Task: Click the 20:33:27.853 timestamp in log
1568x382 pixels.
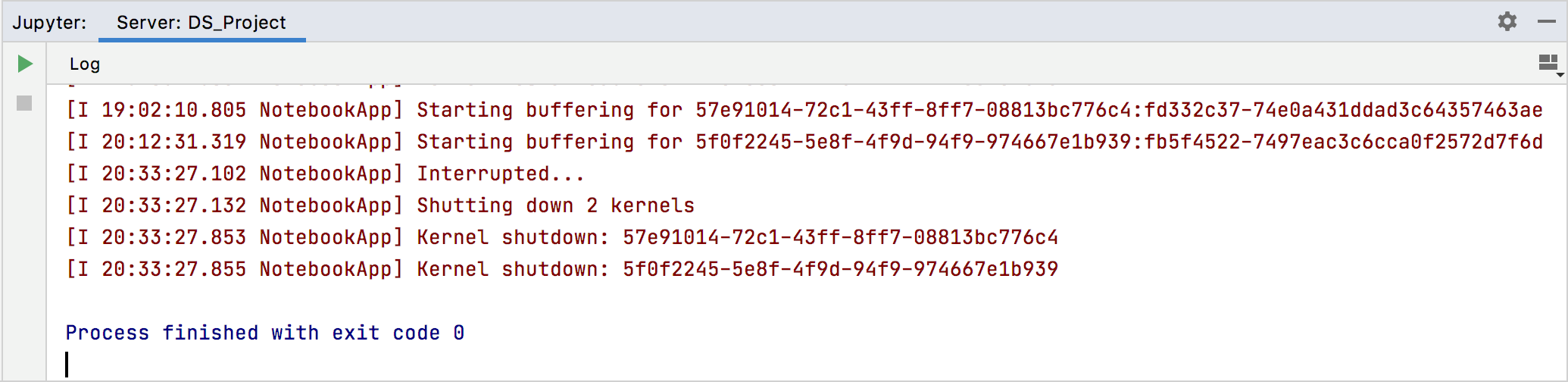Action: [173, 237]
